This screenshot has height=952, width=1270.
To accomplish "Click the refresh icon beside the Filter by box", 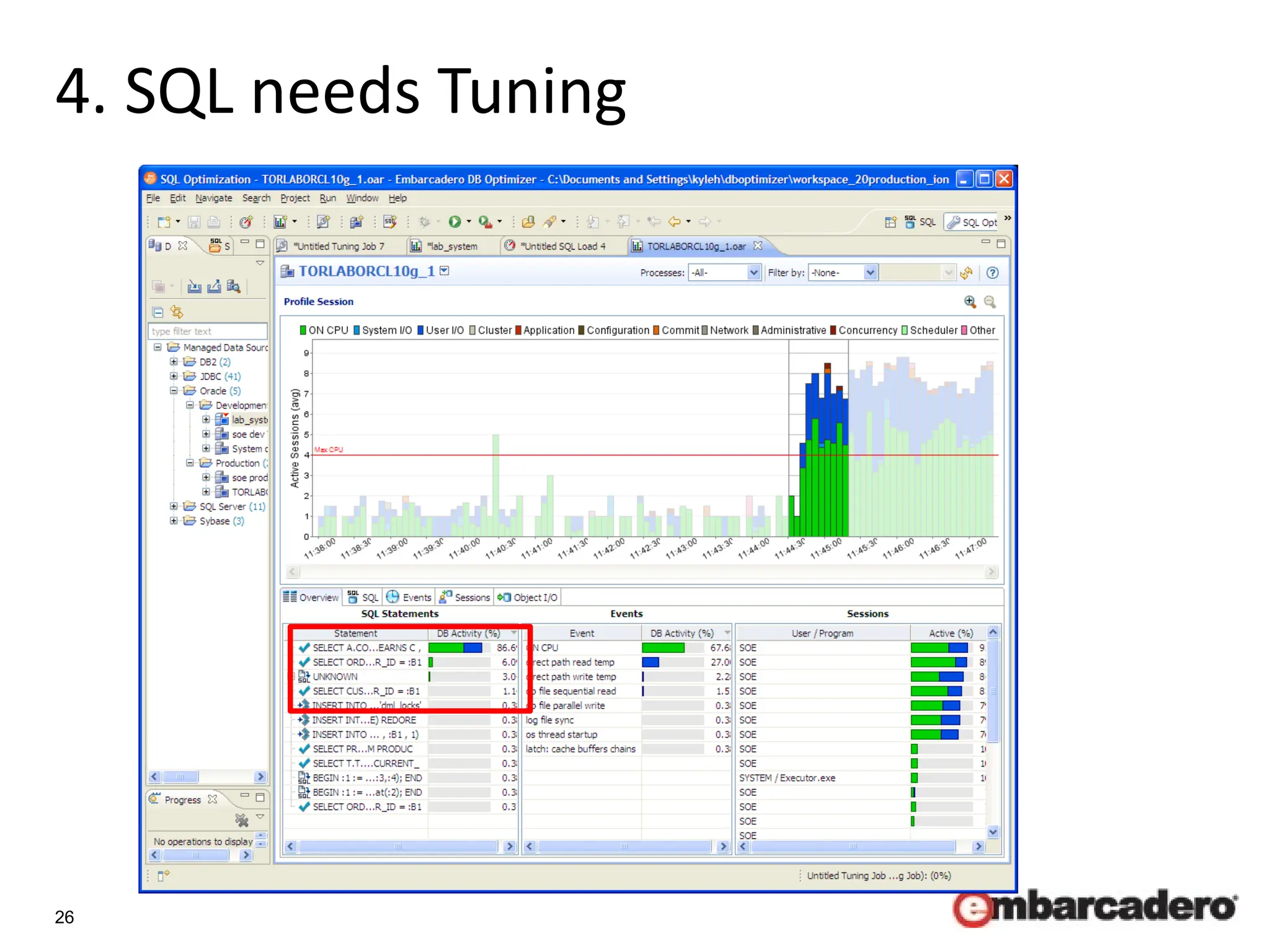I will [x=966, y=273].
